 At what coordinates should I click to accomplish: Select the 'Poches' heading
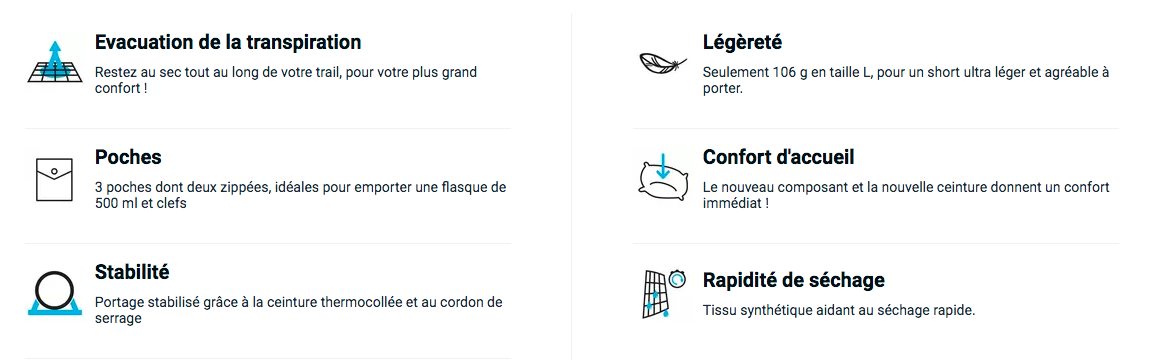pos(128,157)
